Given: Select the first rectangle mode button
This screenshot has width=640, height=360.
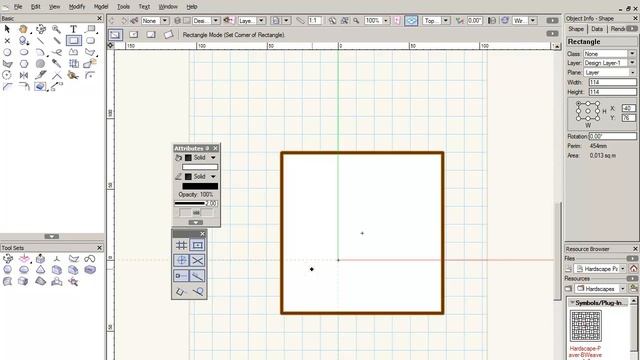Looking at the screenshot, I should click(115, 35).
